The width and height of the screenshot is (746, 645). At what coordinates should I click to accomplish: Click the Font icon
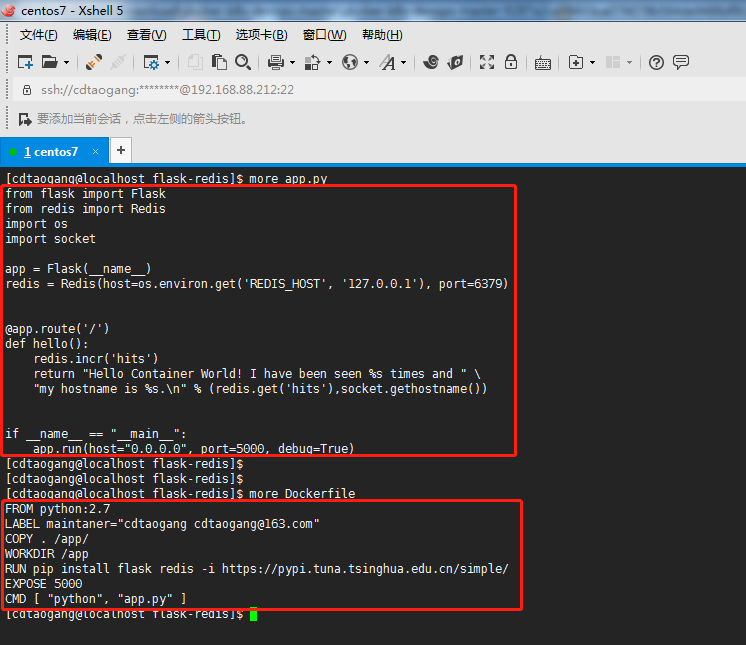(x=387, y=62)
